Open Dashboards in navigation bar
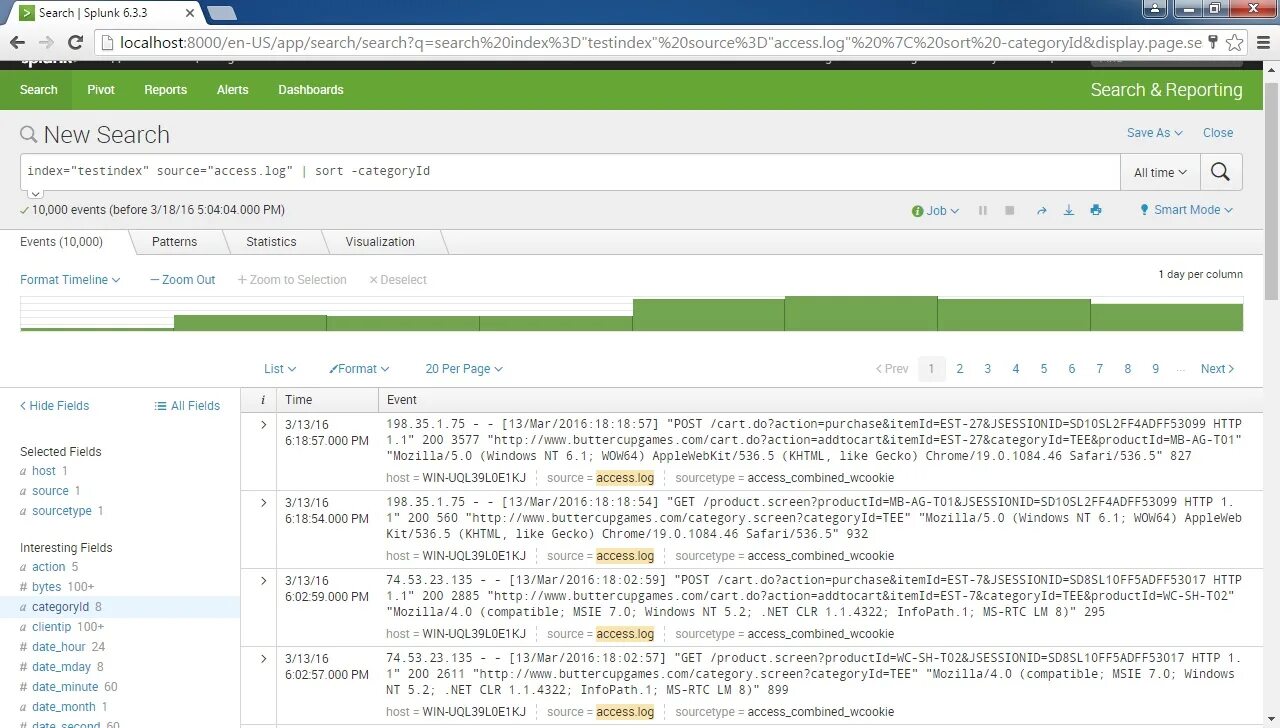This screenshot has width=1280, height=728. coord(311,90)
